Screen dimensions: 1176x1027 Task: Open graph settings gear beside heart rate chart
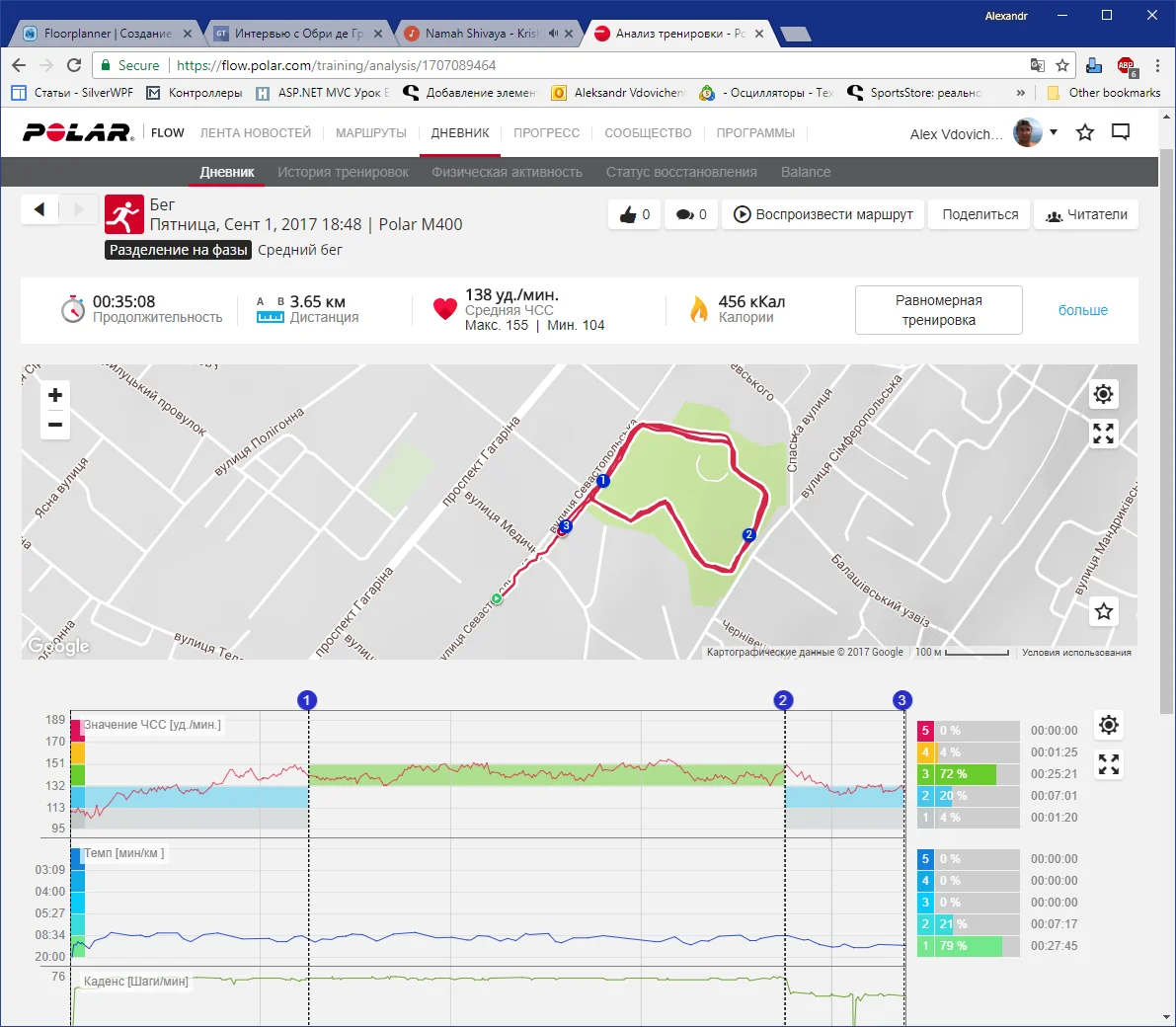[1109, 726]
